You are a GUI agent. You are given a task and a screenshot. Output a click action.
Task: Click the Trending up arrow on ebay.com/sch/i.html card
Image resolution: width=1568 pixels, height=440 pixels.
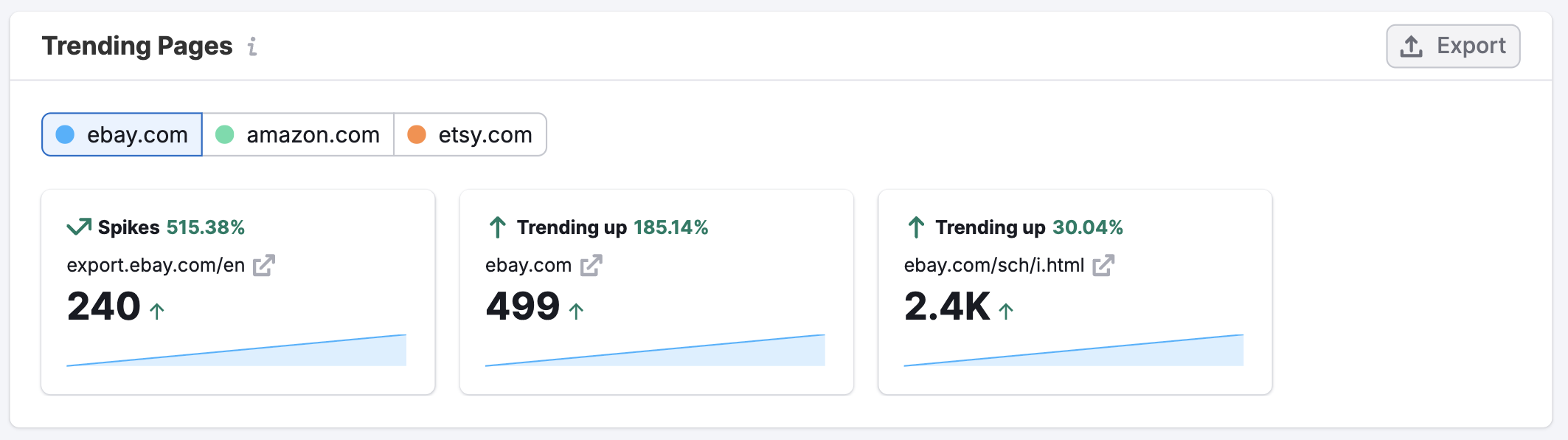coord(916,227)
